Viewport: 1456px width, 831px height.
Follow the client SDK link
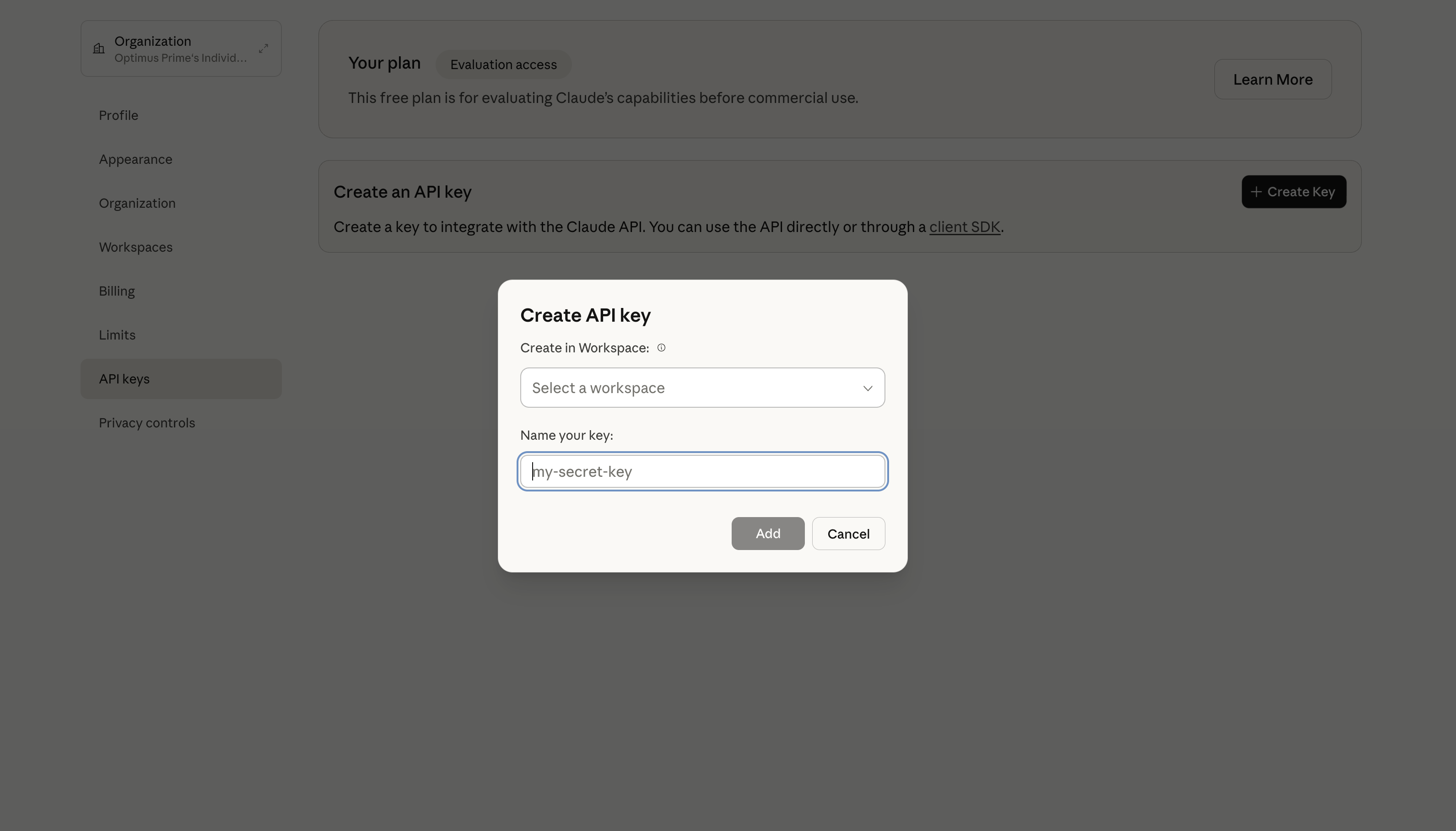964,227
